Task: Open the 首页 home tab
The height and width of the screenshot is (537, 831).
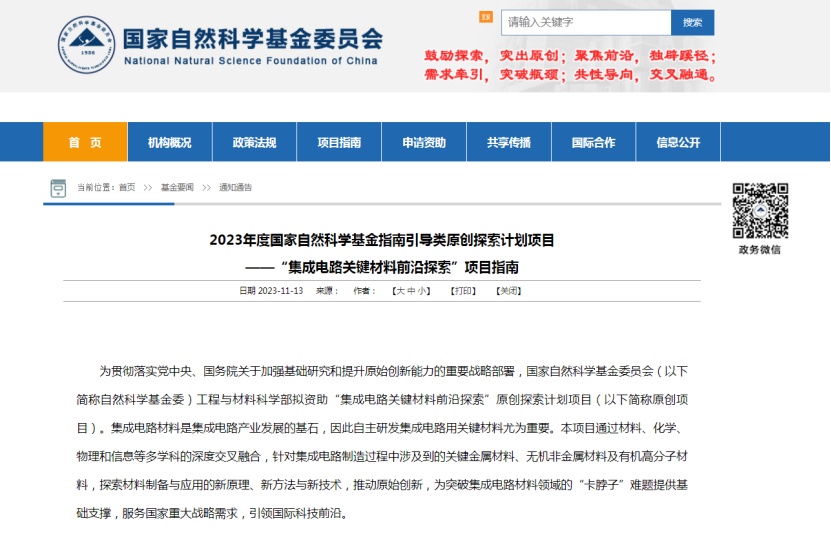Action: (x=85, y=142)
